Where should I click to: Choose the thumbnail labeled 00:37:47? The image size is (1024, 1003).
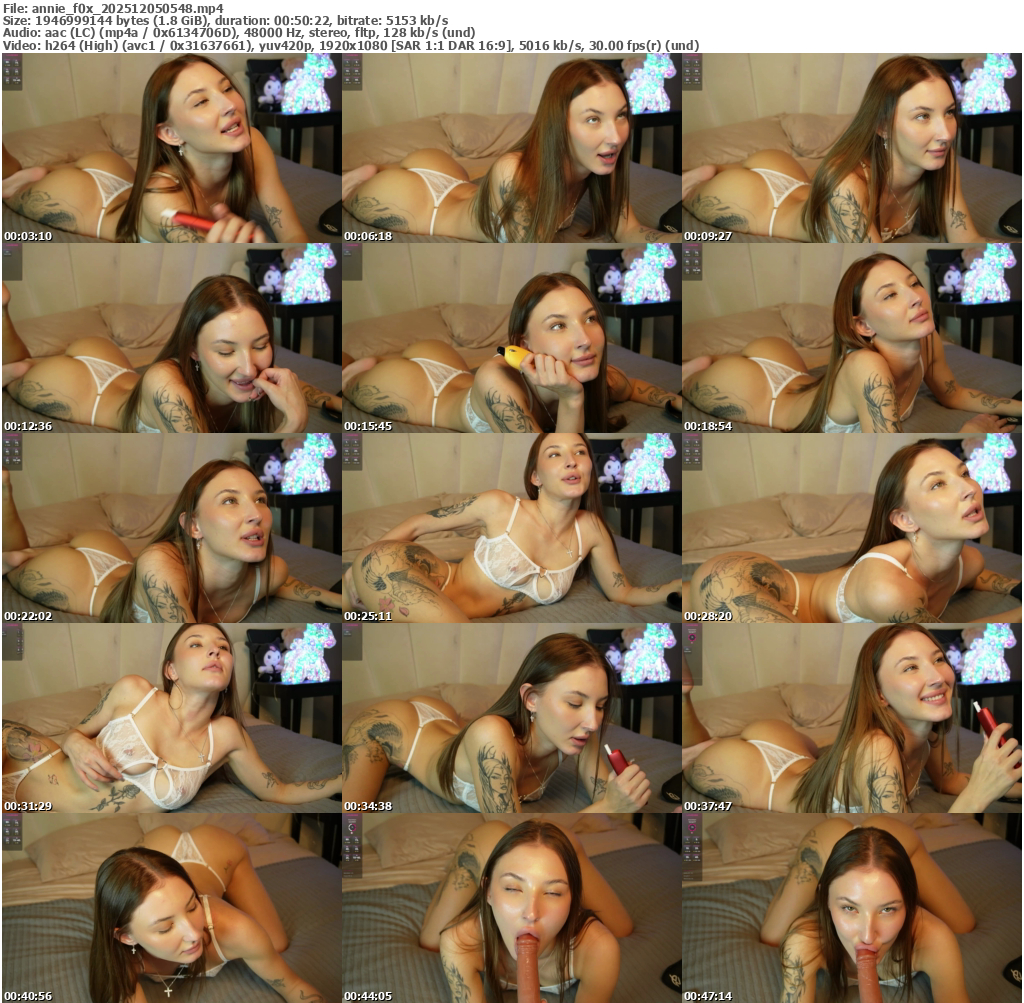click(x=852, y=718)
